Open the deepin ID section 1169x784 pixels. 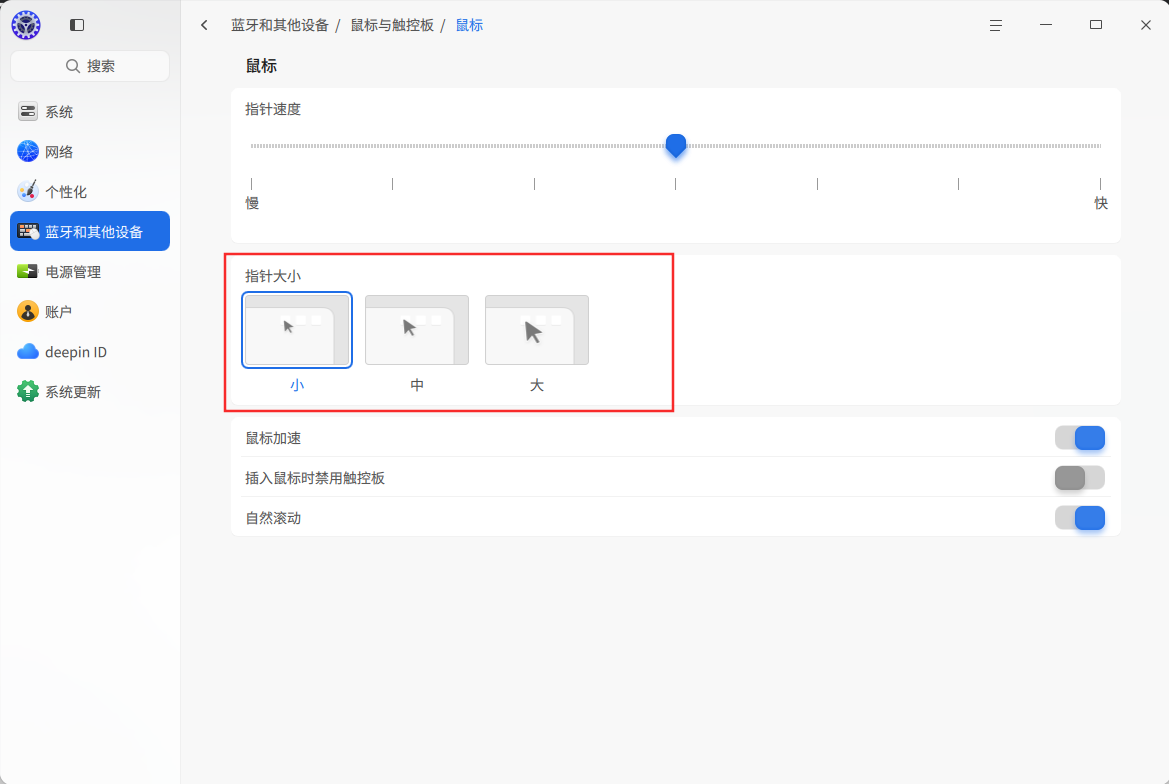90,352
